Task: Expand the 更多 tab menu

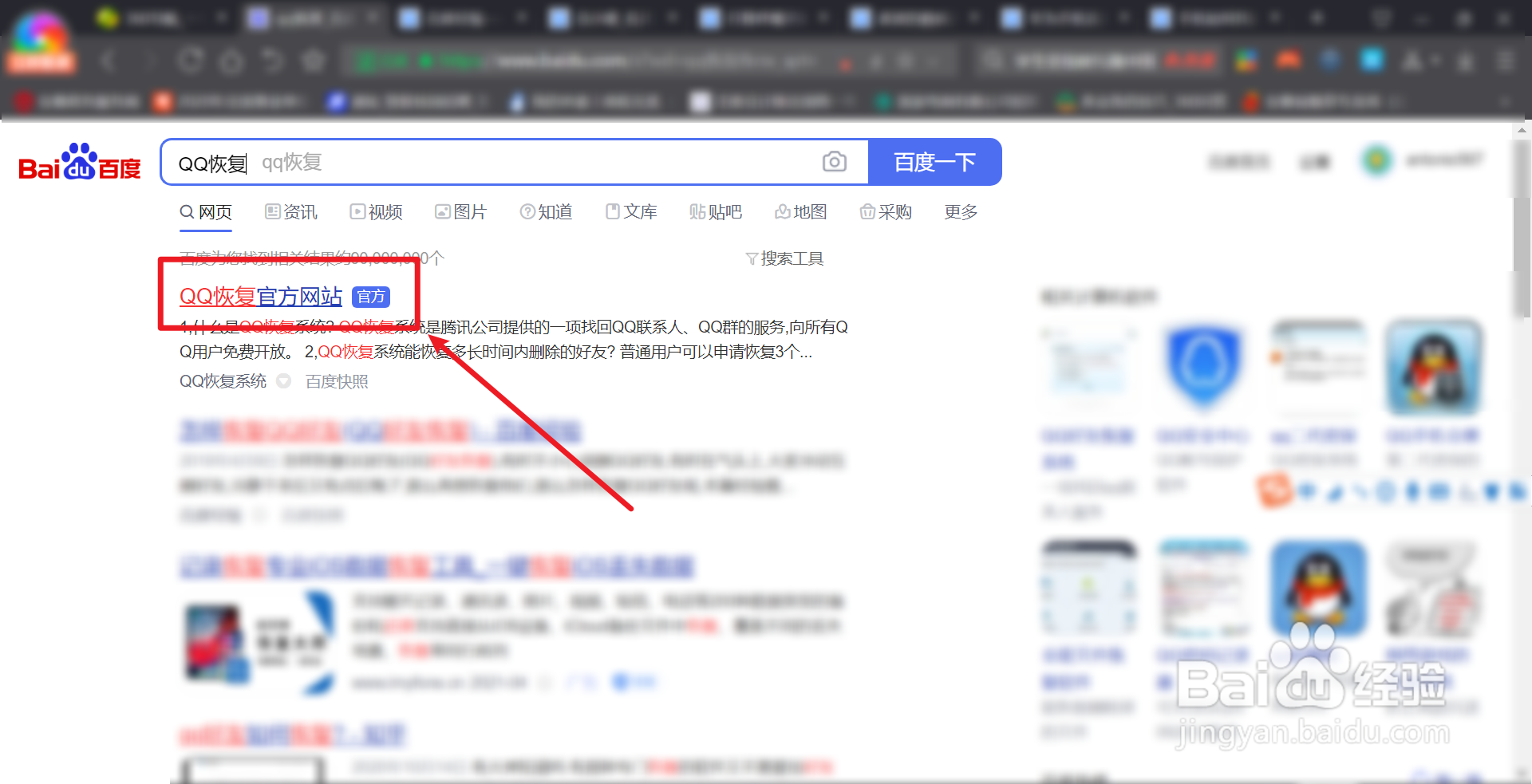Action: [961, 212]
